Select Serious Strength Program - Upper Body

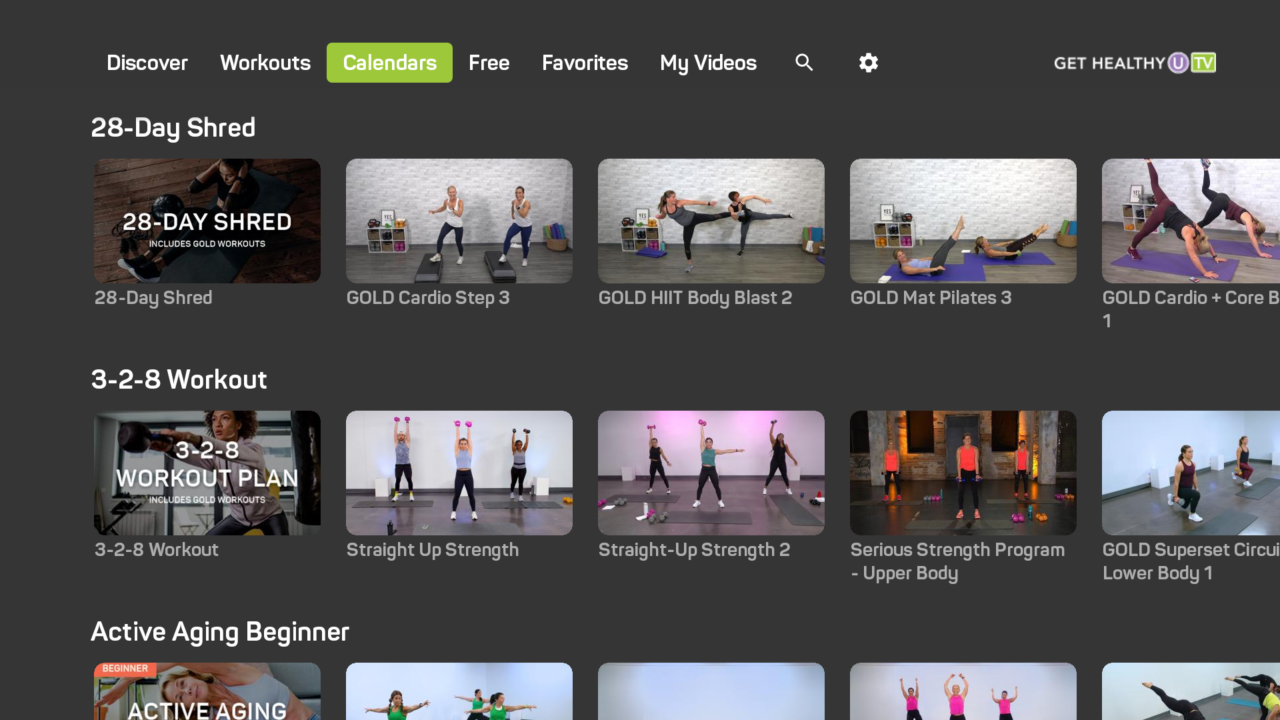pos(962,472)
